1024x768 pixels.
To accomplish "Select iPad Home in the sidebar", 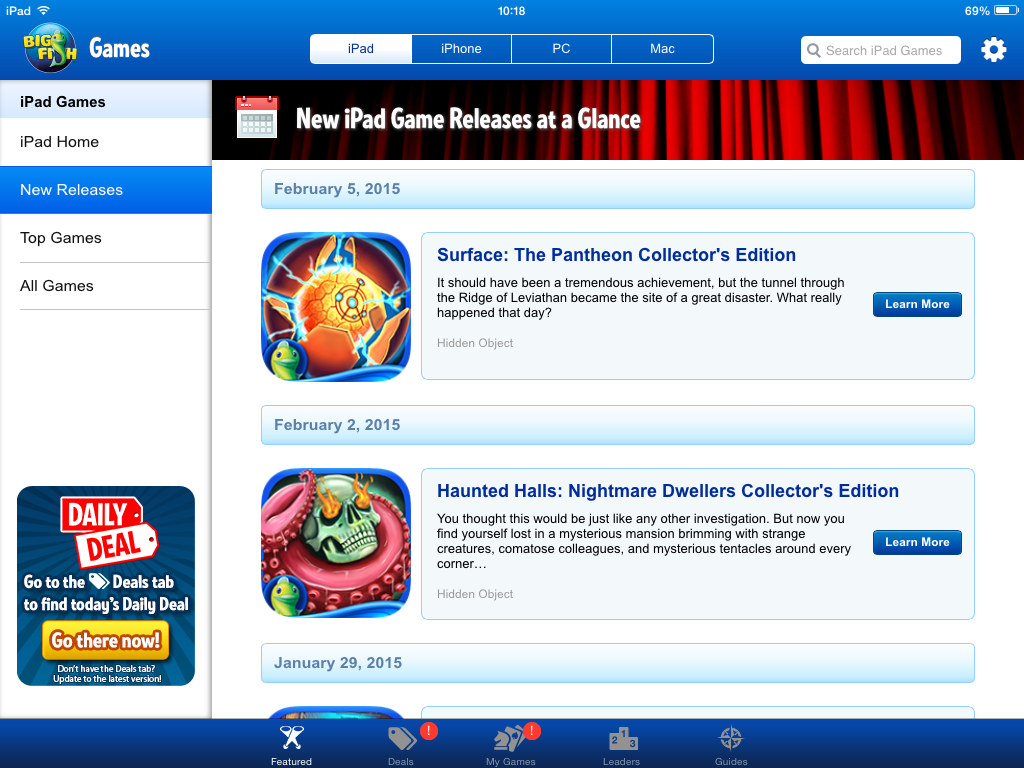I will click(x=106, y=142).
